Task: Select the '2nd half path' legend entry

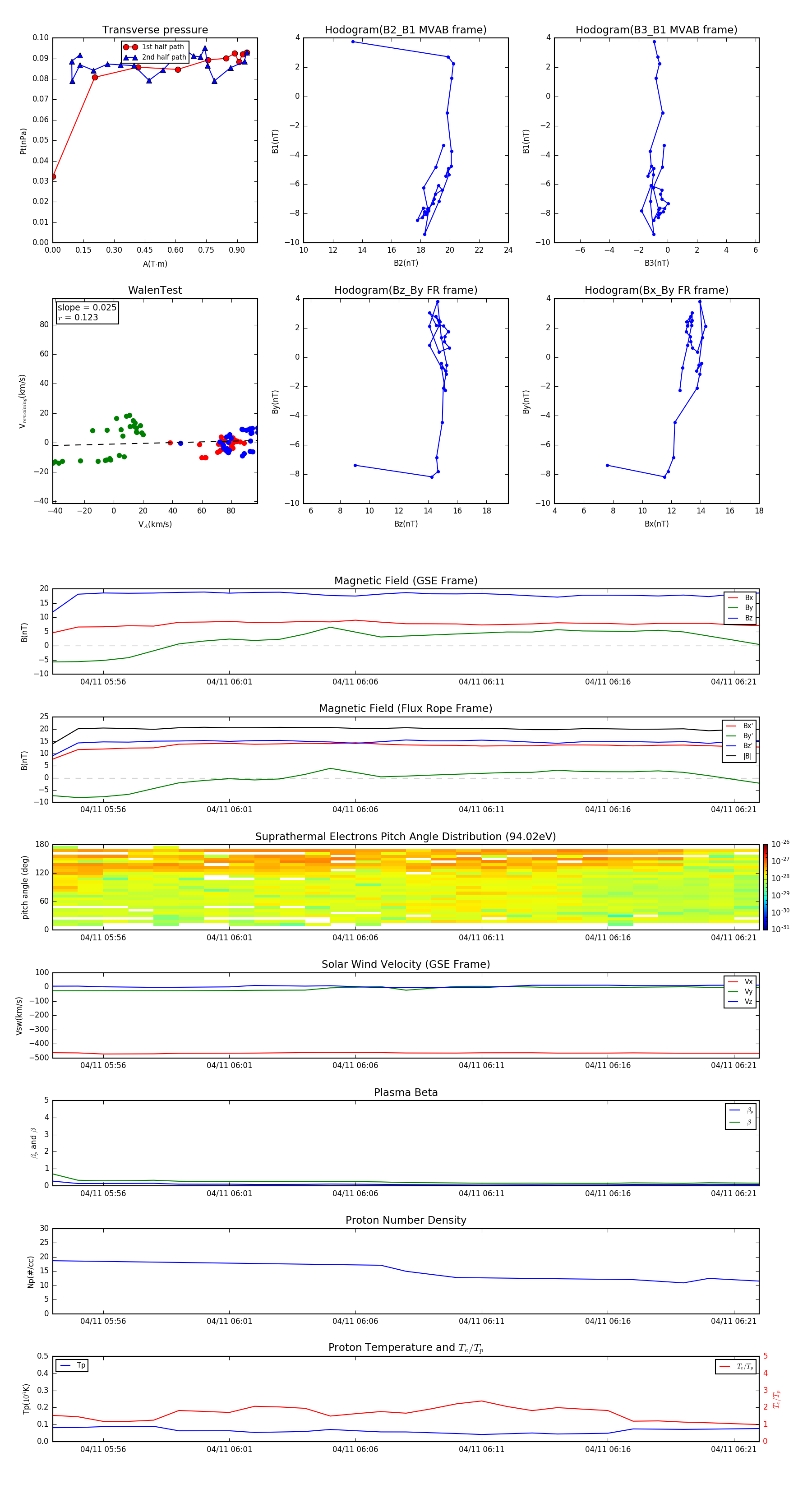Action: (x=156, y=57)
